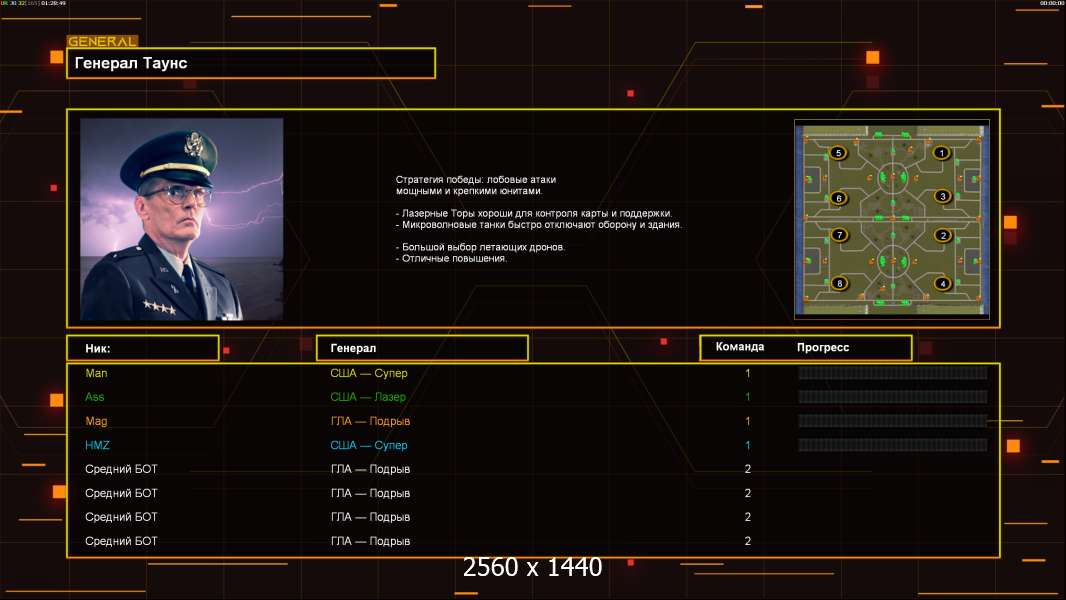The height and width of the screenshot is (600, 1066).
Task: Click the 'Микроволновые танки' tip line
Action: point(538,224)
